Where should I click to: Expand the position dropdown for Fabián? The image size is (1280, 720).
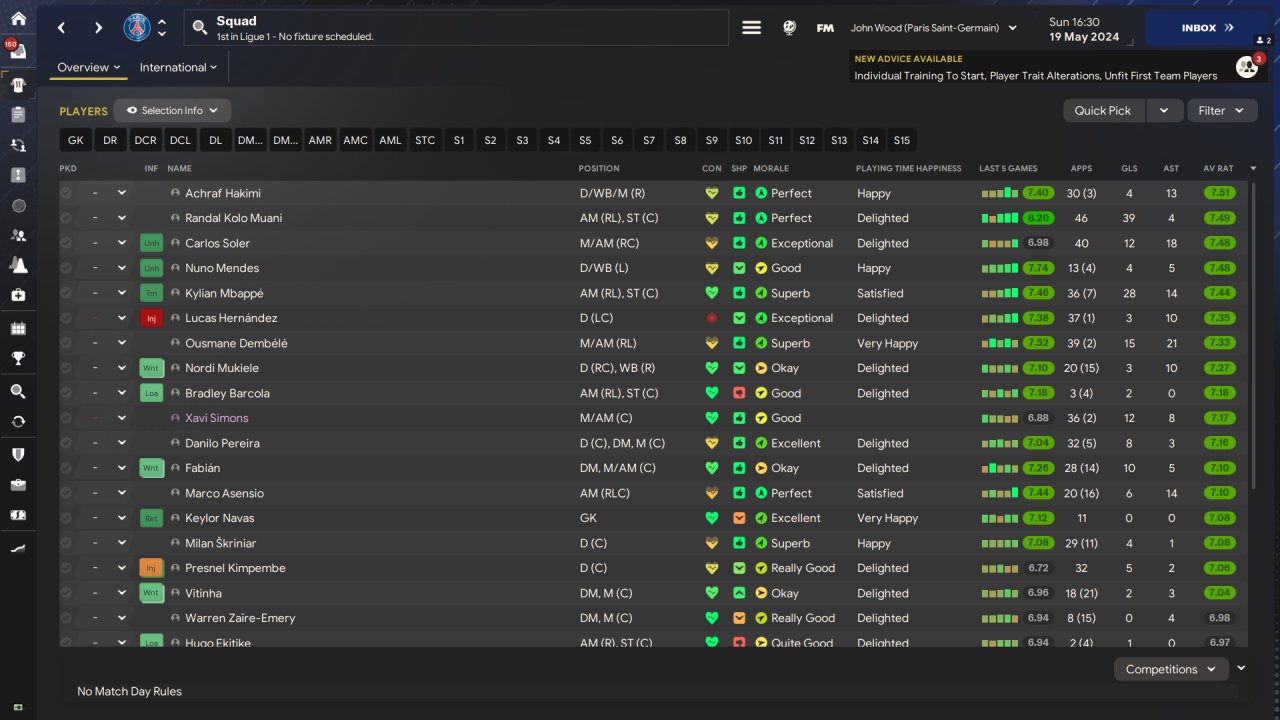coord(122,468)
